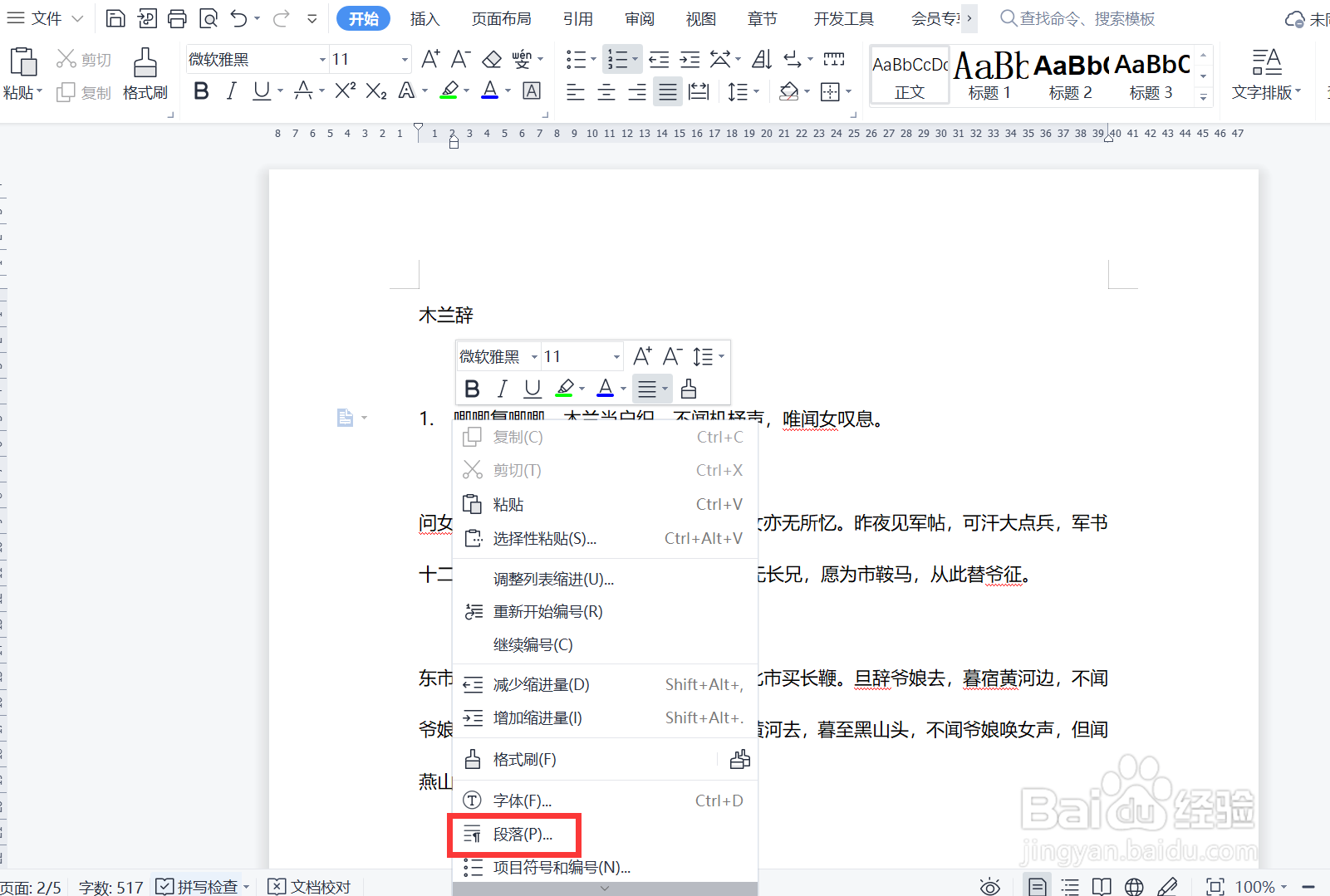Center align text in ribbon
1330x896 pixels.
click(606, 91)
